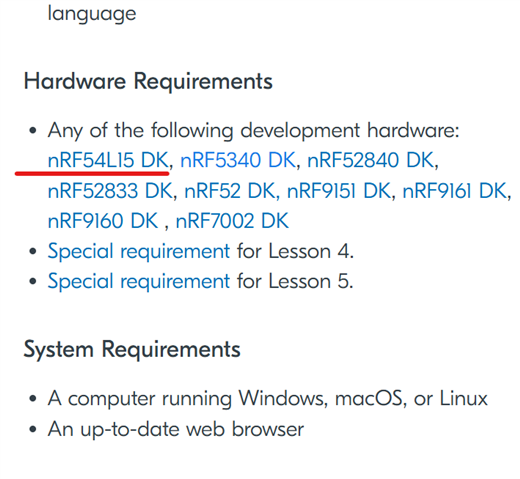Click the word 'language' at the top

92,14
